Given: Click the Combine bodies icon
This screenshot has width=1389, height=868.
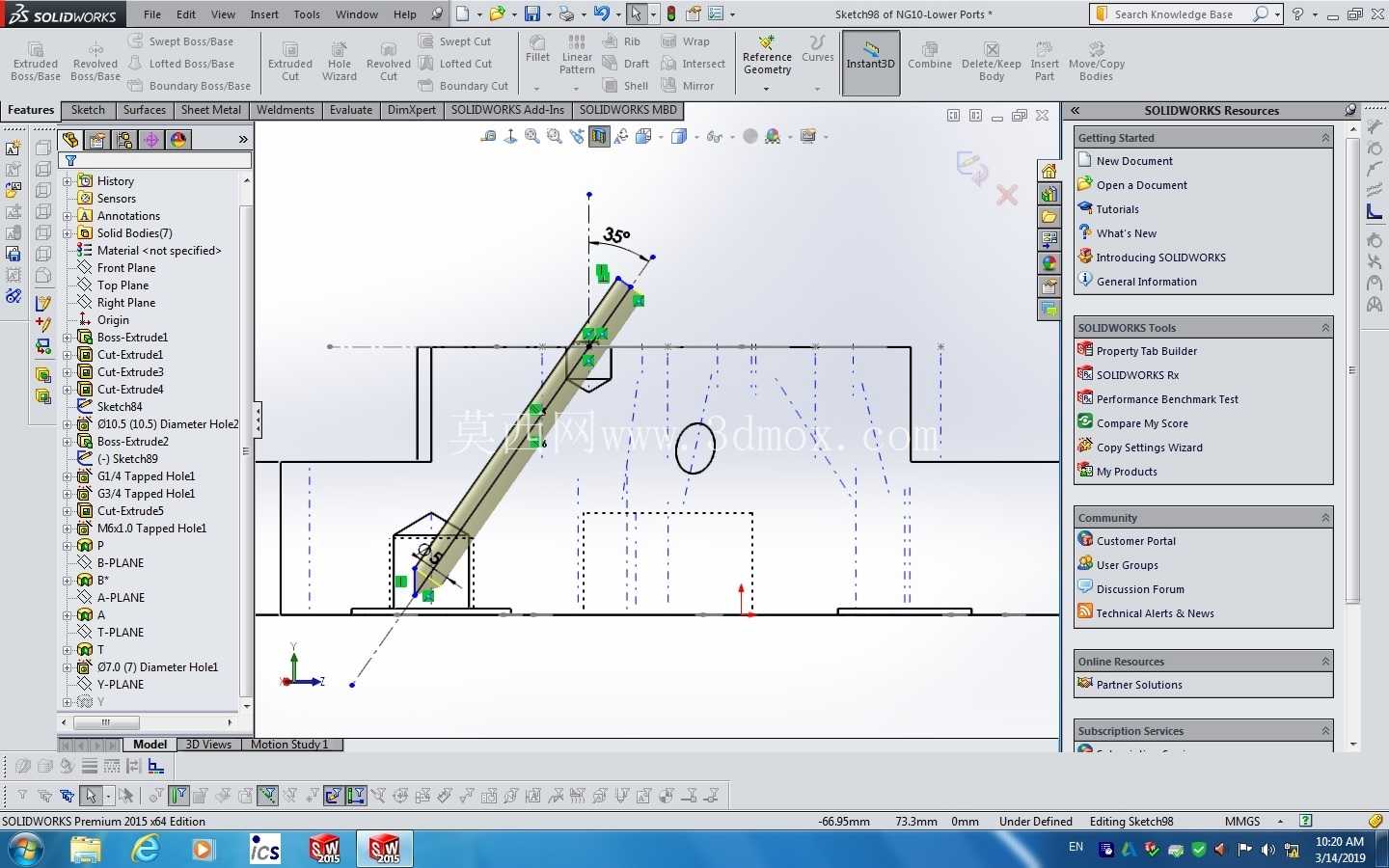Looking at the screenshot, I should [930, 56].
